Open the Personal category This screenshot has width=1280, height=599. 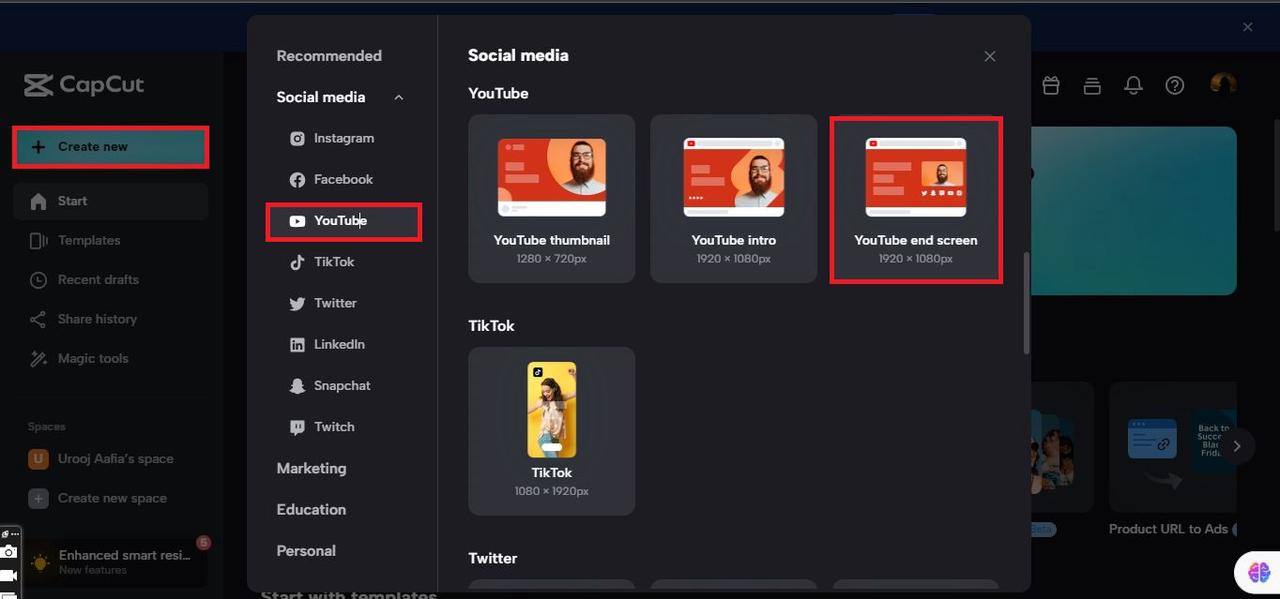[x=306, y=550]
